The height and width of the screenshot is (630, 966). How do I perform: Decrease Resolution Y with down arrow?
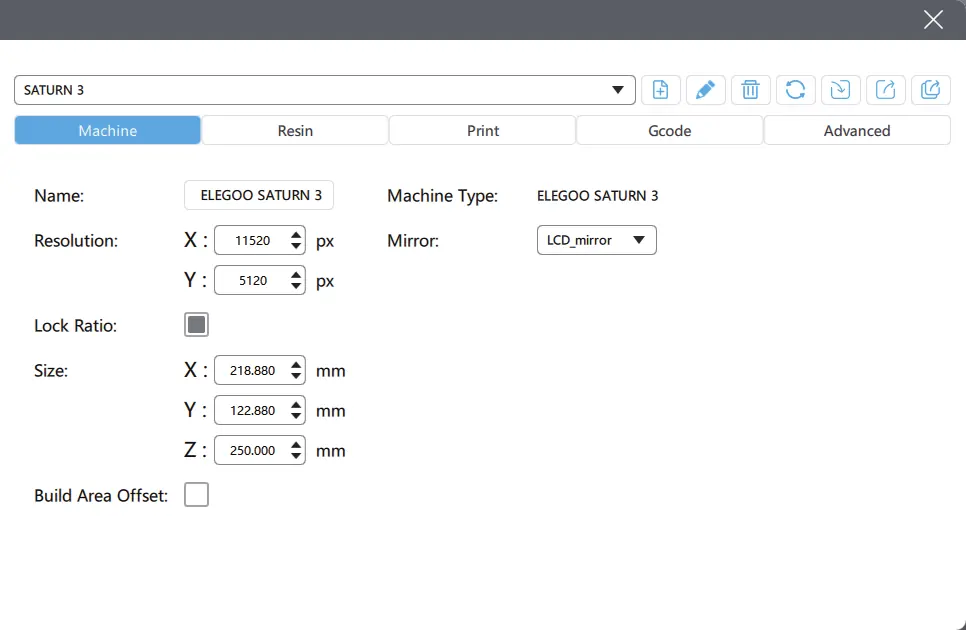296,286
